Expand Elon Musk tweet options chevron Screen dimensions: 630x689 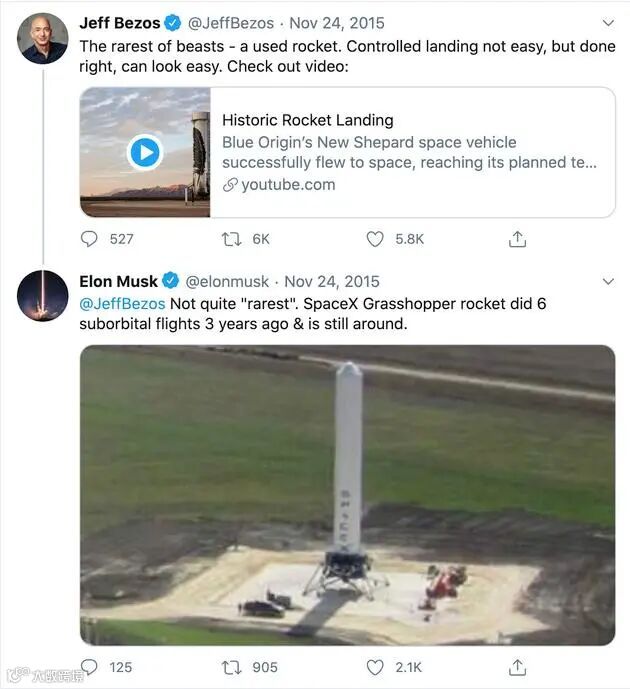(608, 281)
